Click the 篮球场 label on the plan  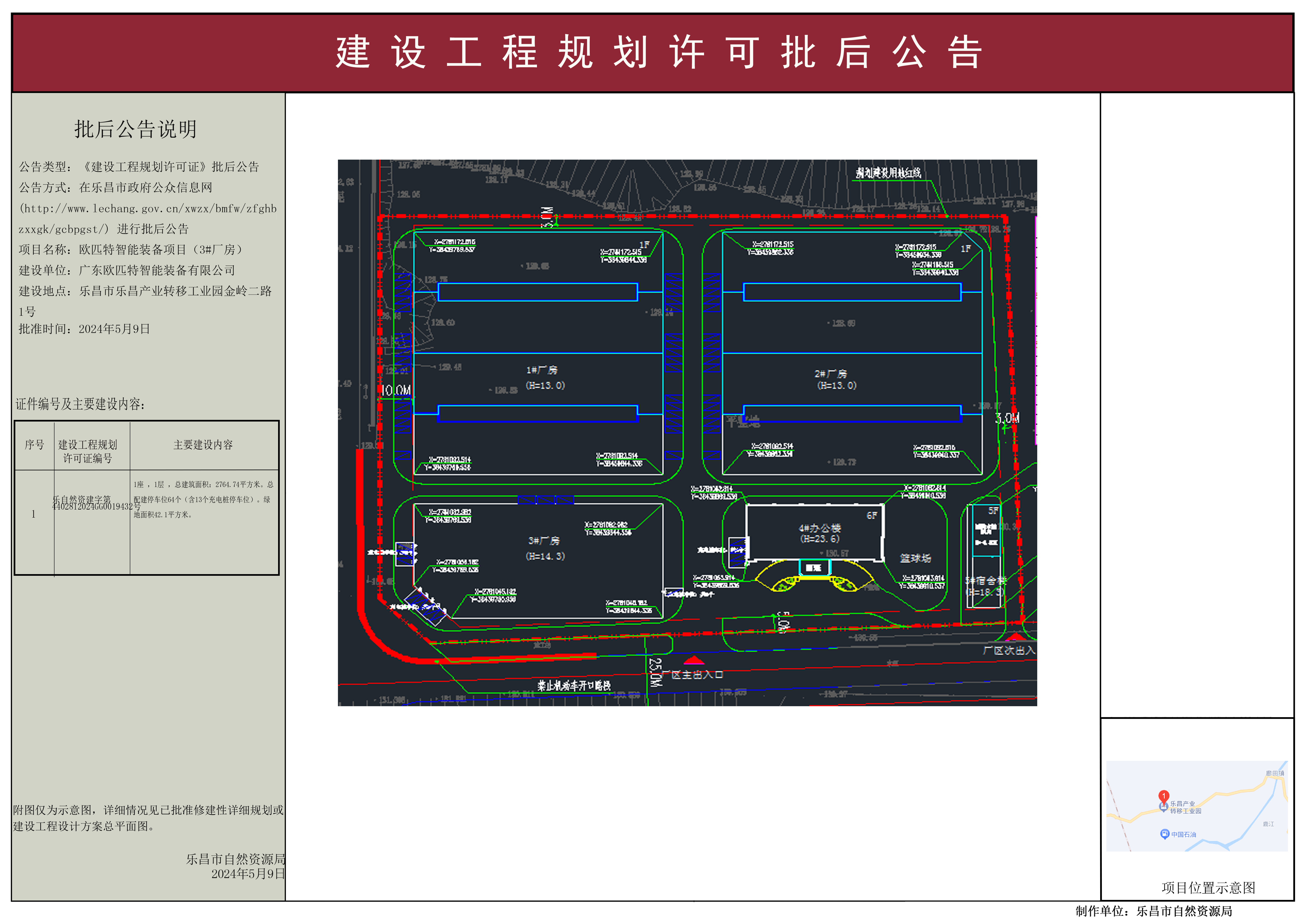(x=916, y=558)
